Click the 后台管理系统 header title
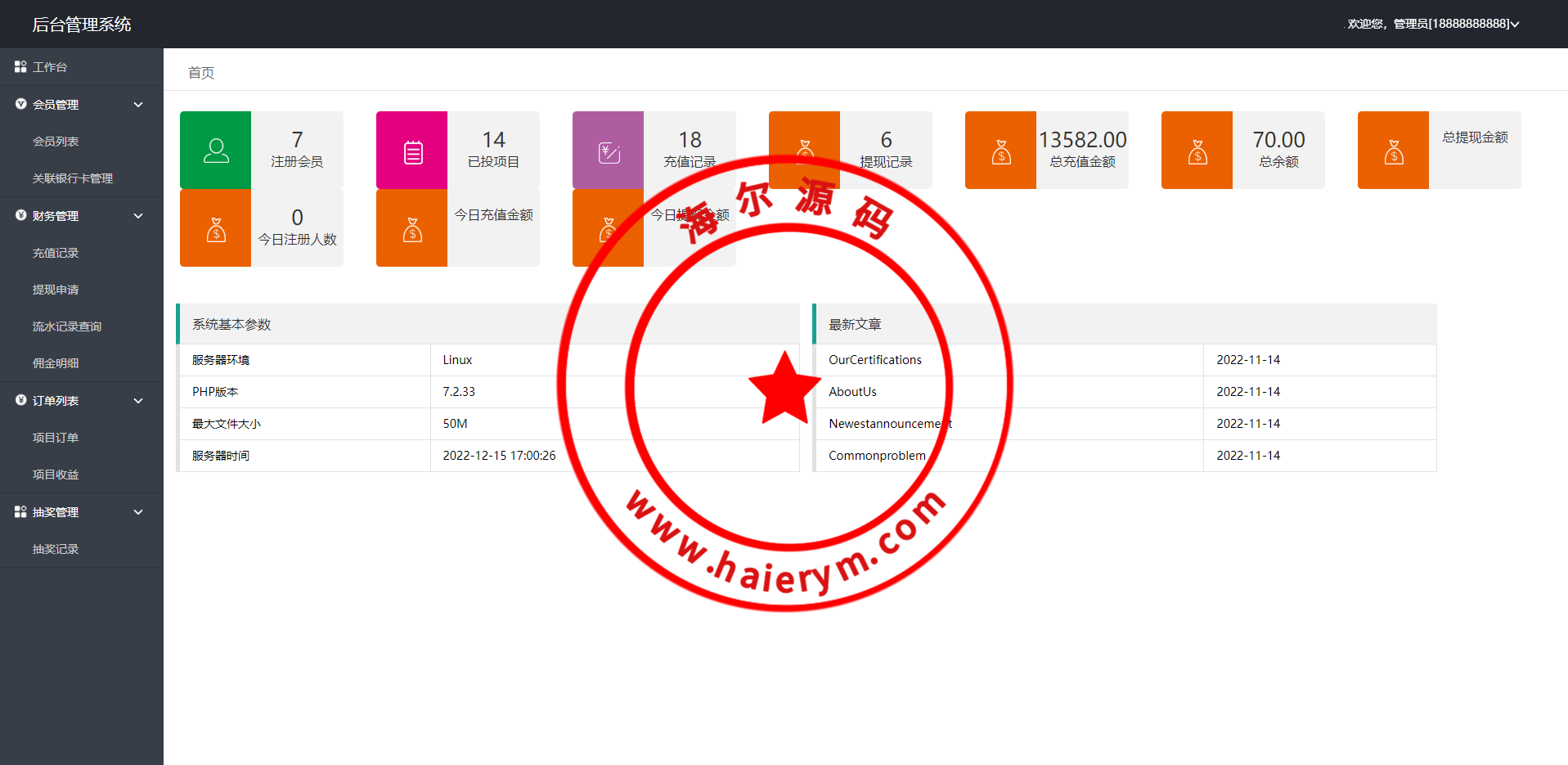 pos(82,25)
